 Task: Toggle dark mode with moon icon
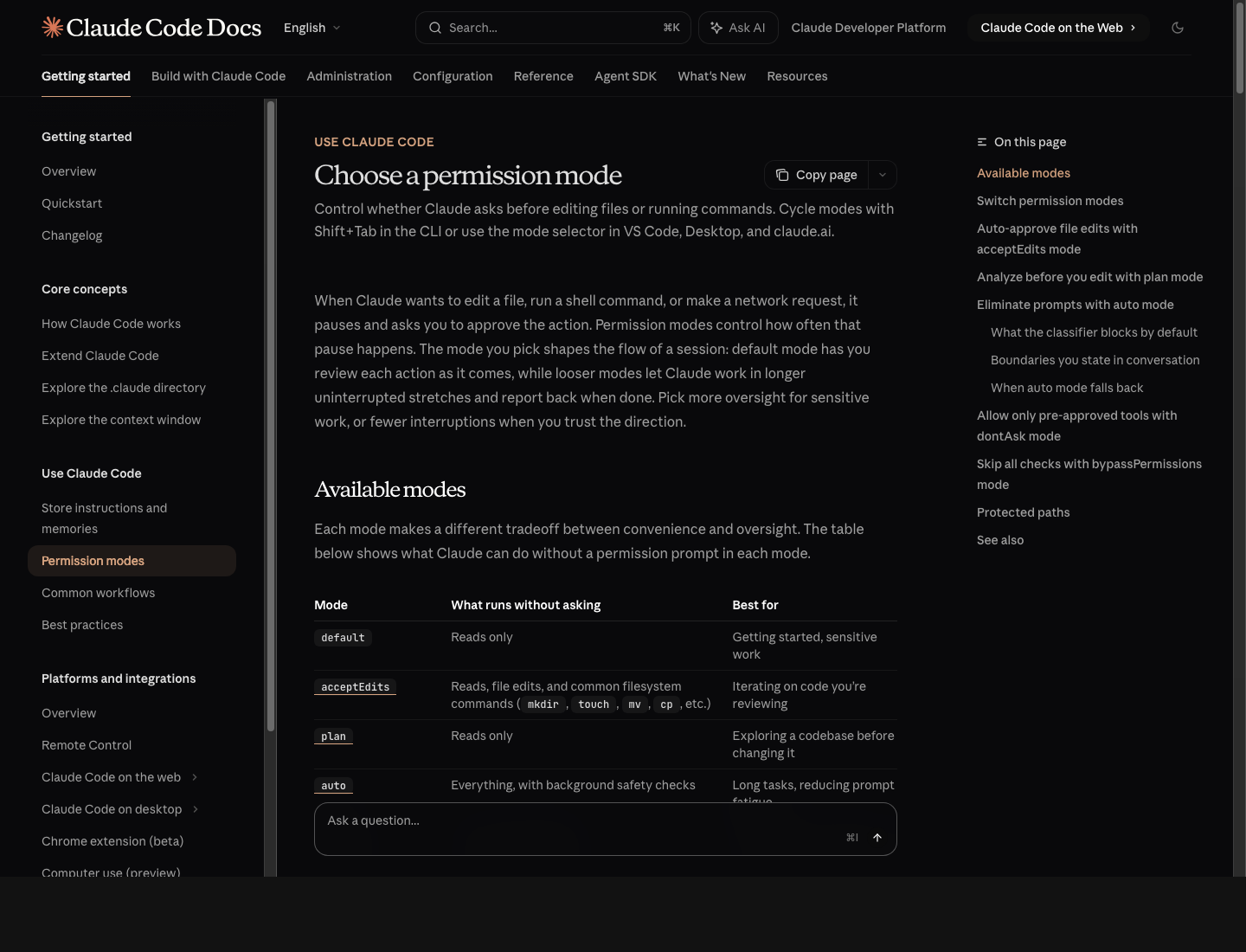tap(1178, 28)
